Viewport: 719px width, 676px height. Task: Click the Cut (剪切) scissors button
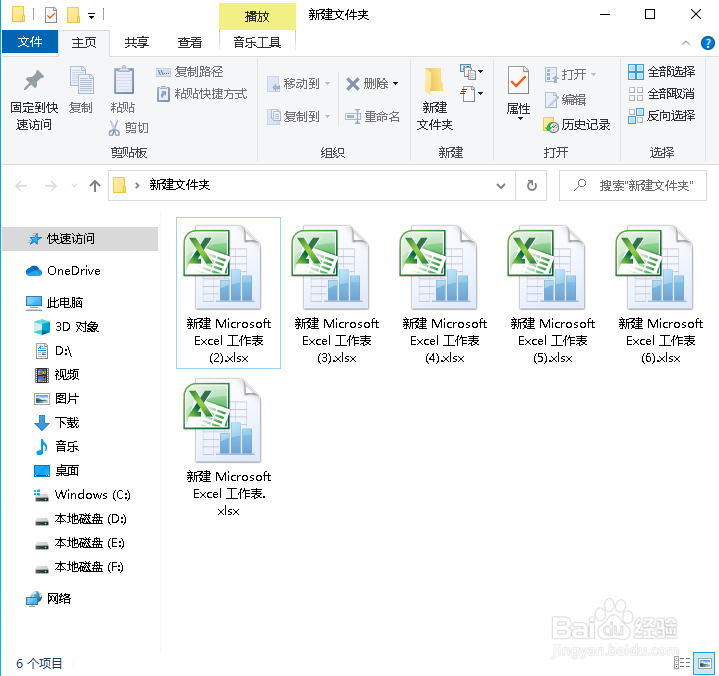128,128
